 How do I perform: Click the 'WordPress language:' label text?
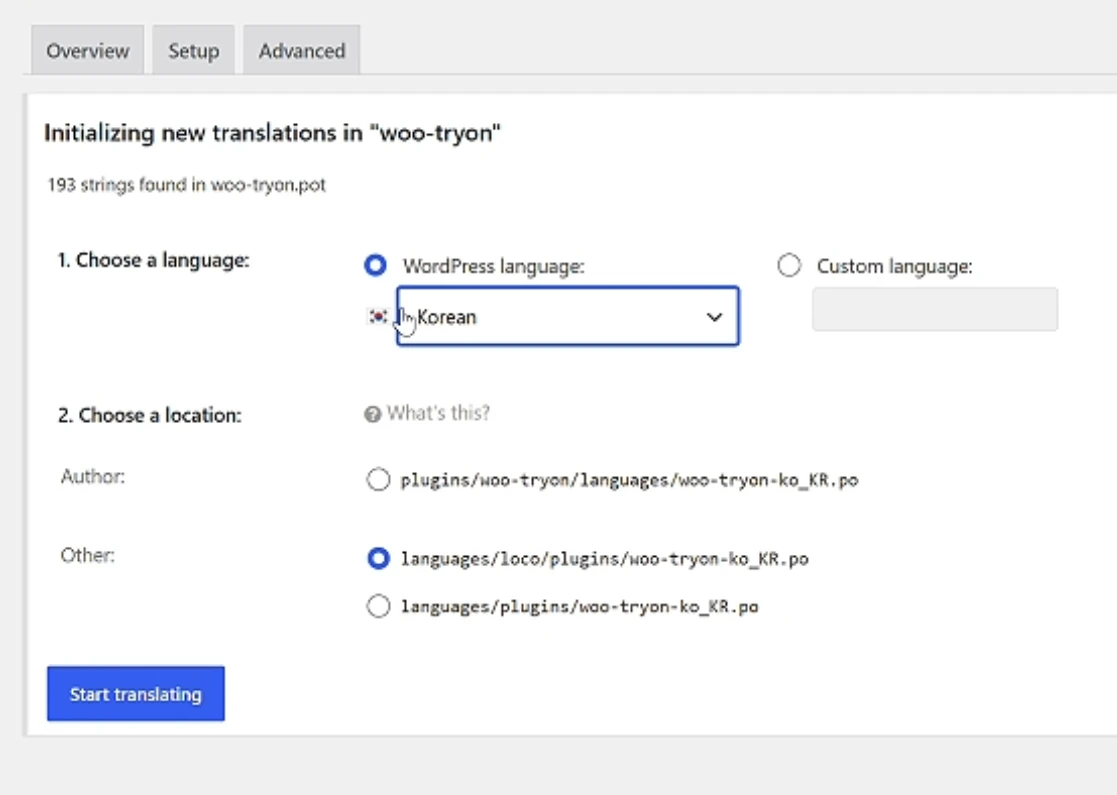tap(494, 266)
